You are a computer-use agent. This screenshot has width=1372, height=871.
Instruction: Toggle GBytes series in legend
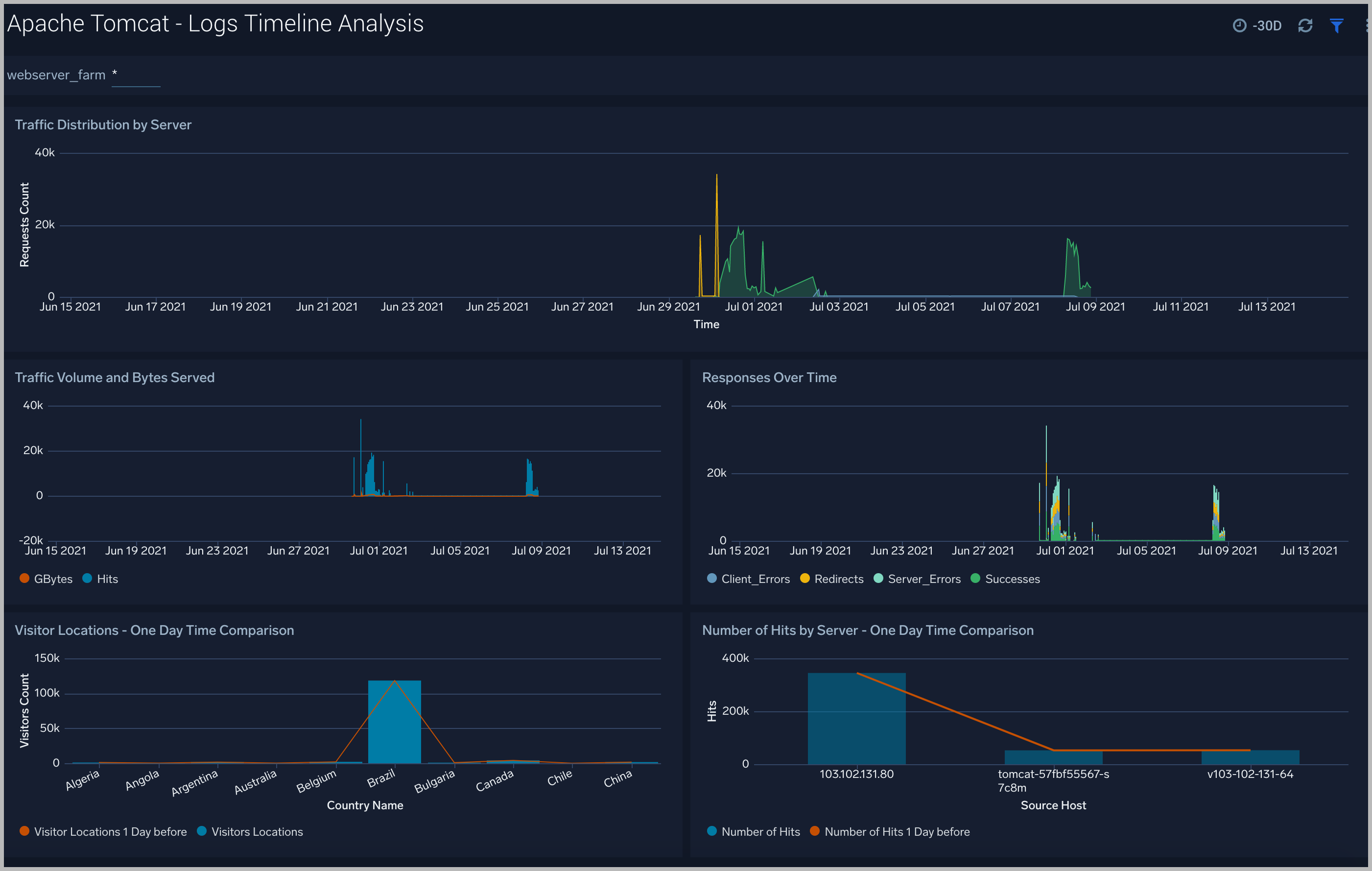tap(53, 579)
